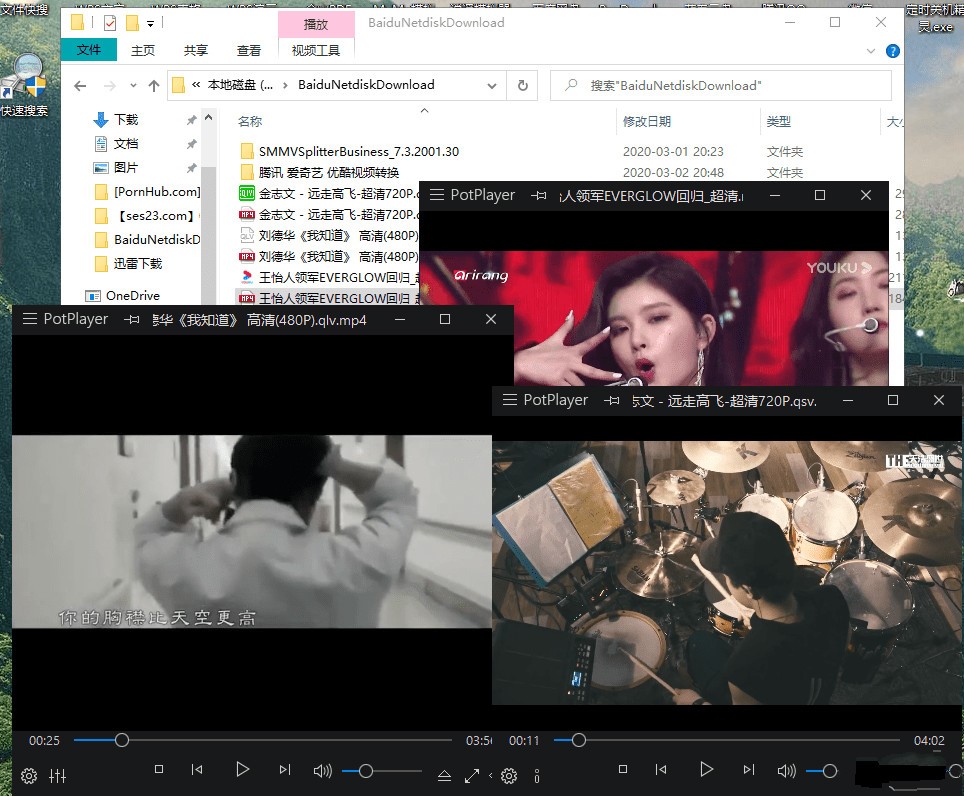Image resolution: width=964 pixels, height=796 pixels.
Task: Toggle the pin in 金志文 远走高飞 player title bar
Action: pos(611,400)
